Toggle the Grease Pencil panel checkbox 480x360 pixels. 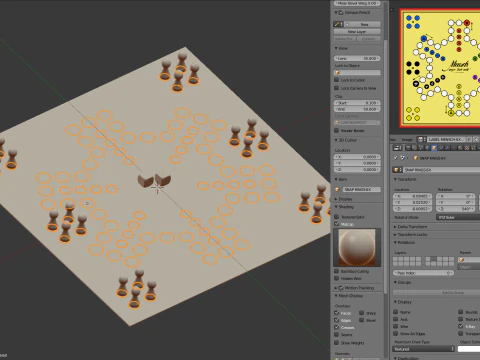341,13
